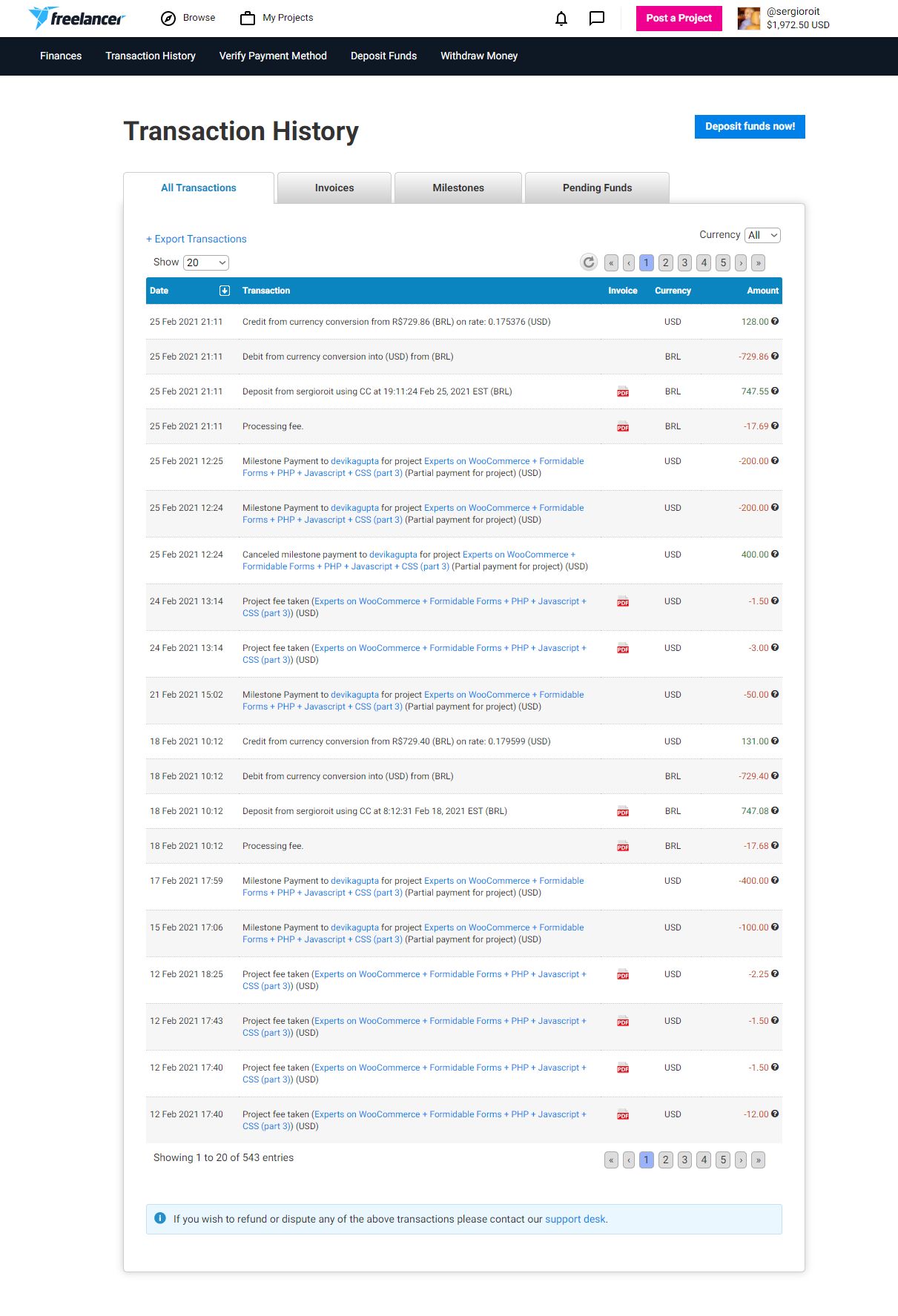
Task: Go to first page in bottom pagination
Action: click(x=611, y=1160)
